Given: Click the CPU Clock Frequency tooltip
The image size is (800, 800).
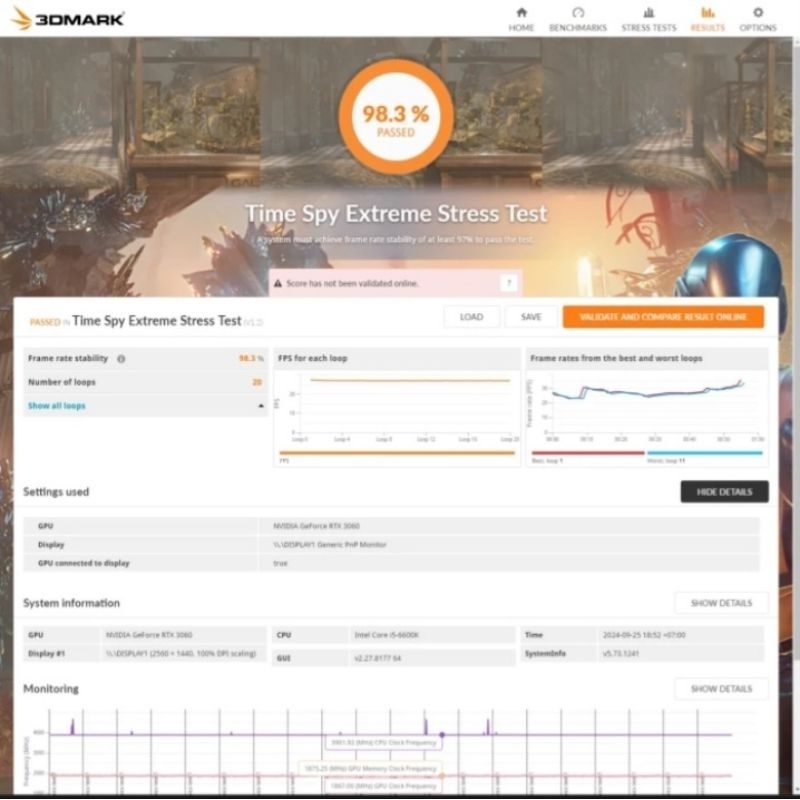Looking at the screenshot, I should coord(384,742).
